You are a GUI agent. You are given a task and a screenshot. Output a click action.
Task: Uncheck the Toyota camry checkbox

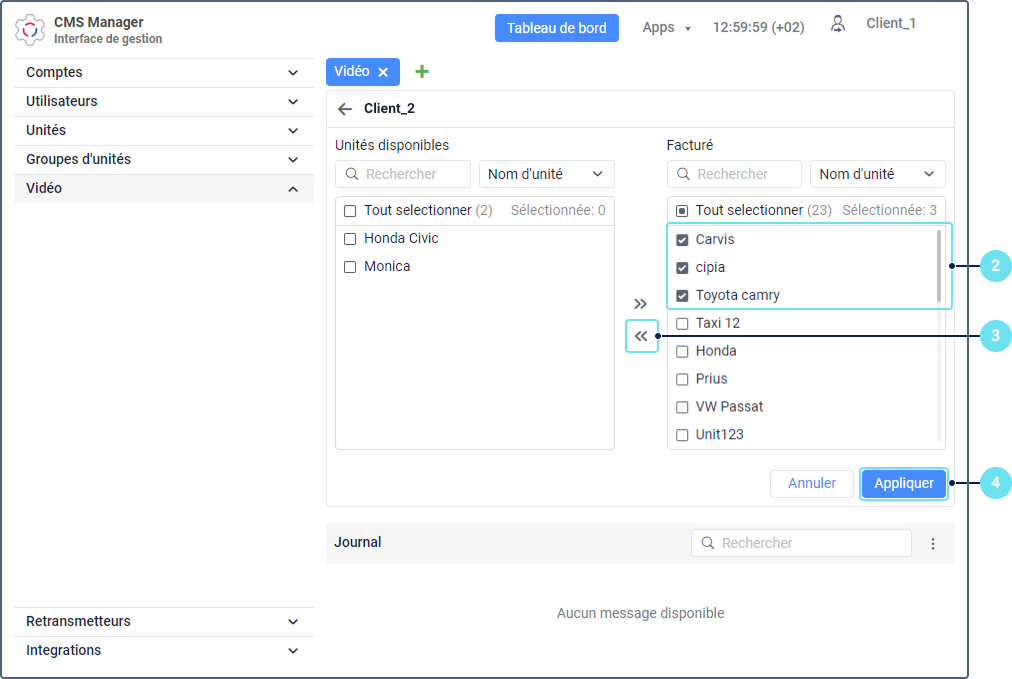(682, 296)
